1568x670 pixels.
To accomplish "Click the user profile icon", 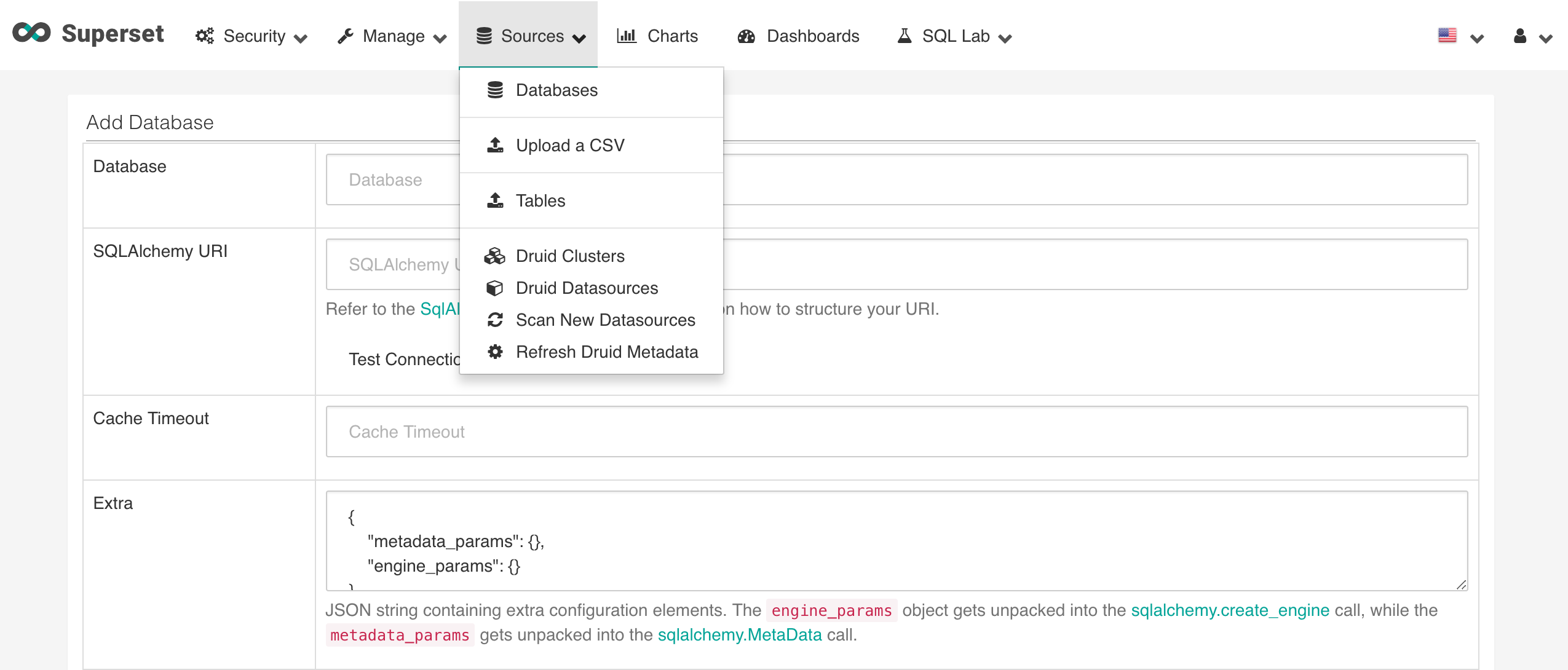I will pos(1520,36).
